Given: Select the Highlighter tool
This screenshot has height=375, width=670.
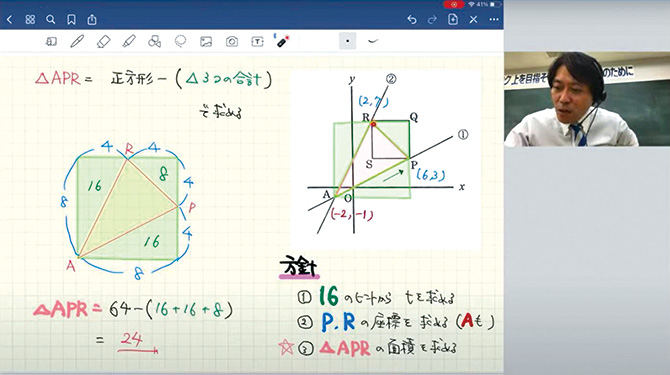Looking at the screenshot, I should 129,41.
